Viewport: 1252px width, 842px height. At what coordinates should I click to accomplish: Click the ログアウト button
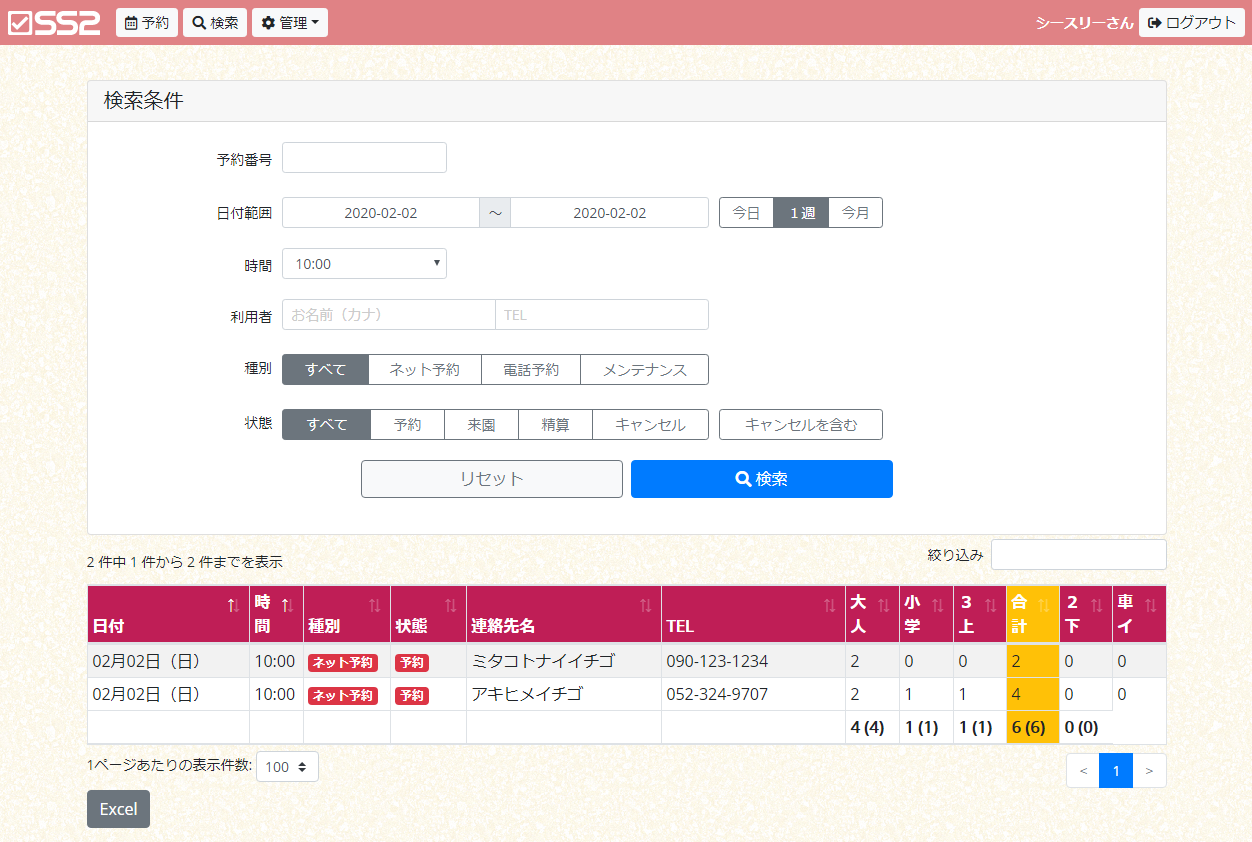[1192, 23]
